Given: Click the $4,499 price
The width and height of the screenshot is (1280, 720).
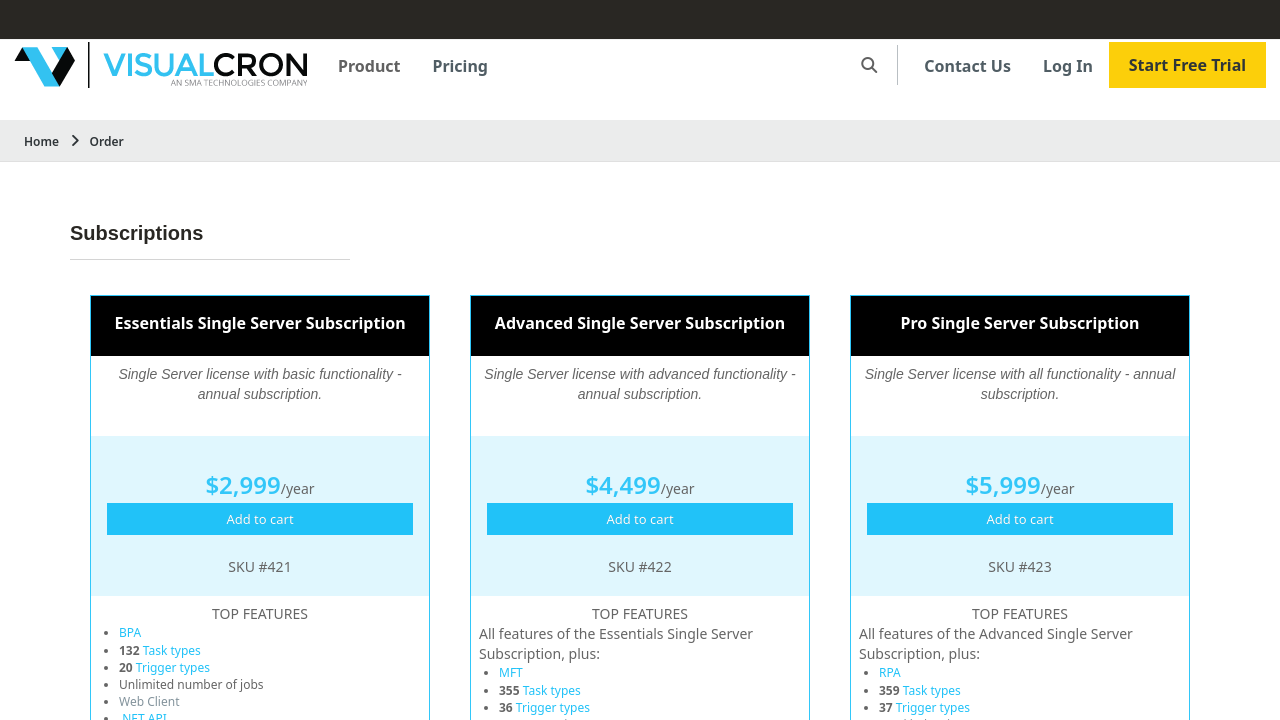Looking at the screenshot, I should click(x=623, y=485).
